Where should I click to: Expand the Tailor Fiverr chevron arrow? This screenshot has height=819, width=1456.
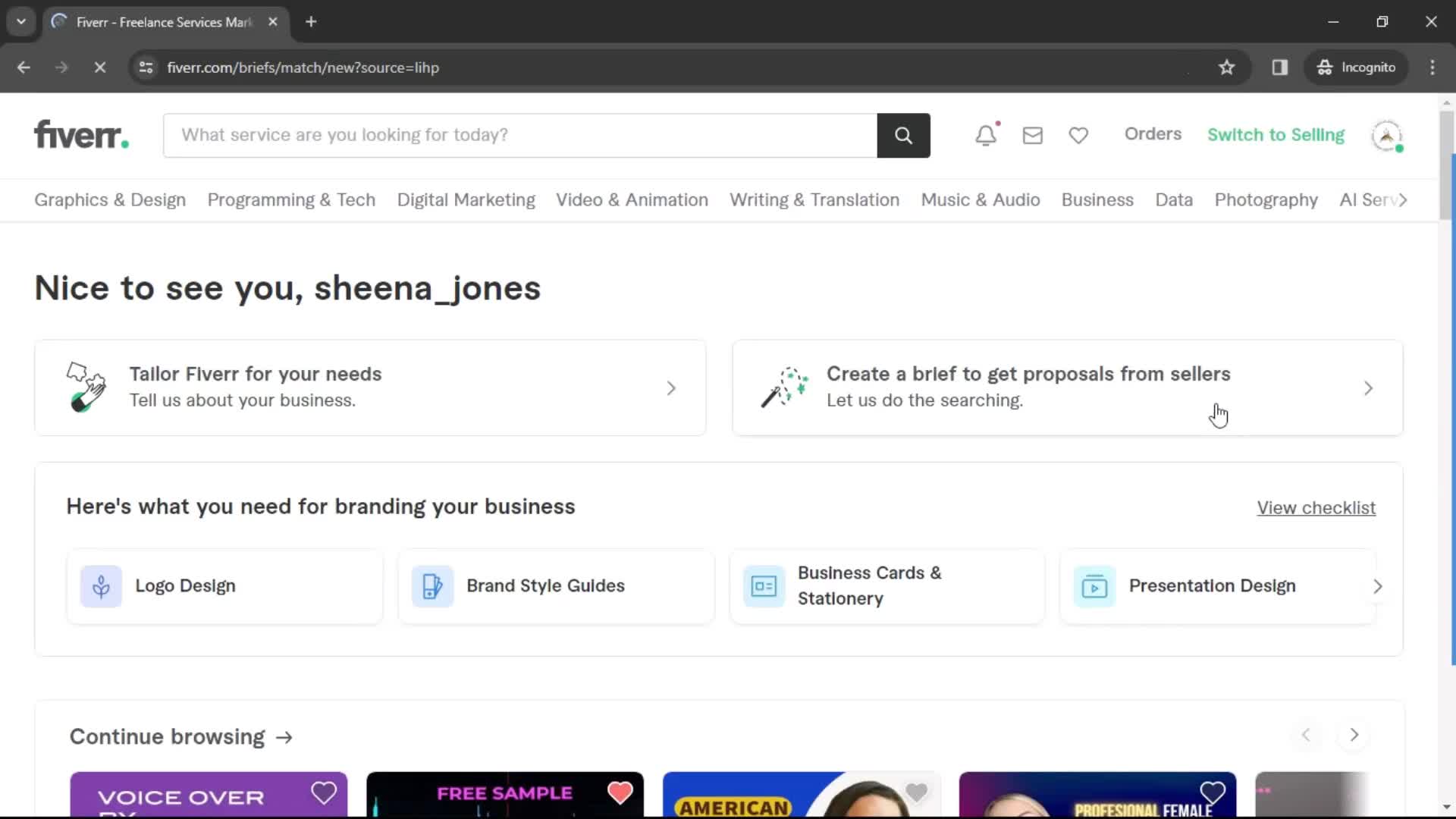point(671,388)
